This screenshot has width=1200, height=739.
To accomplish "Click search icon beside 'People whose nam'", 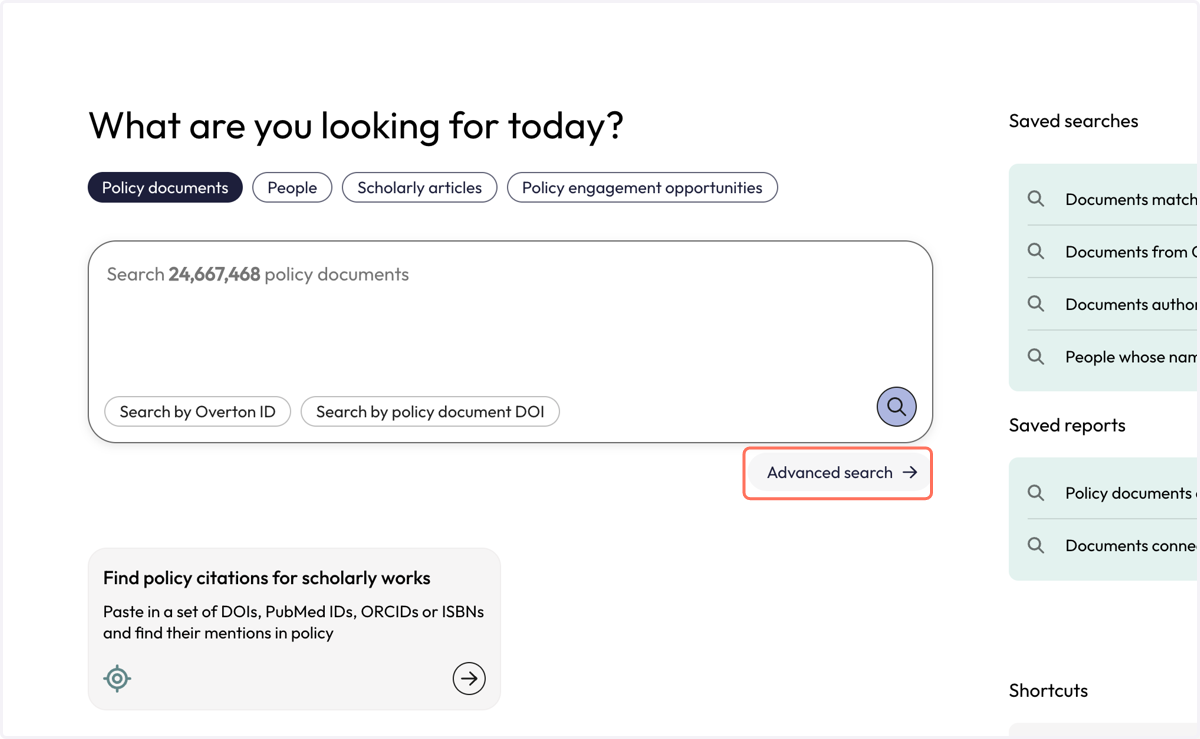I will coord(1036,356).
